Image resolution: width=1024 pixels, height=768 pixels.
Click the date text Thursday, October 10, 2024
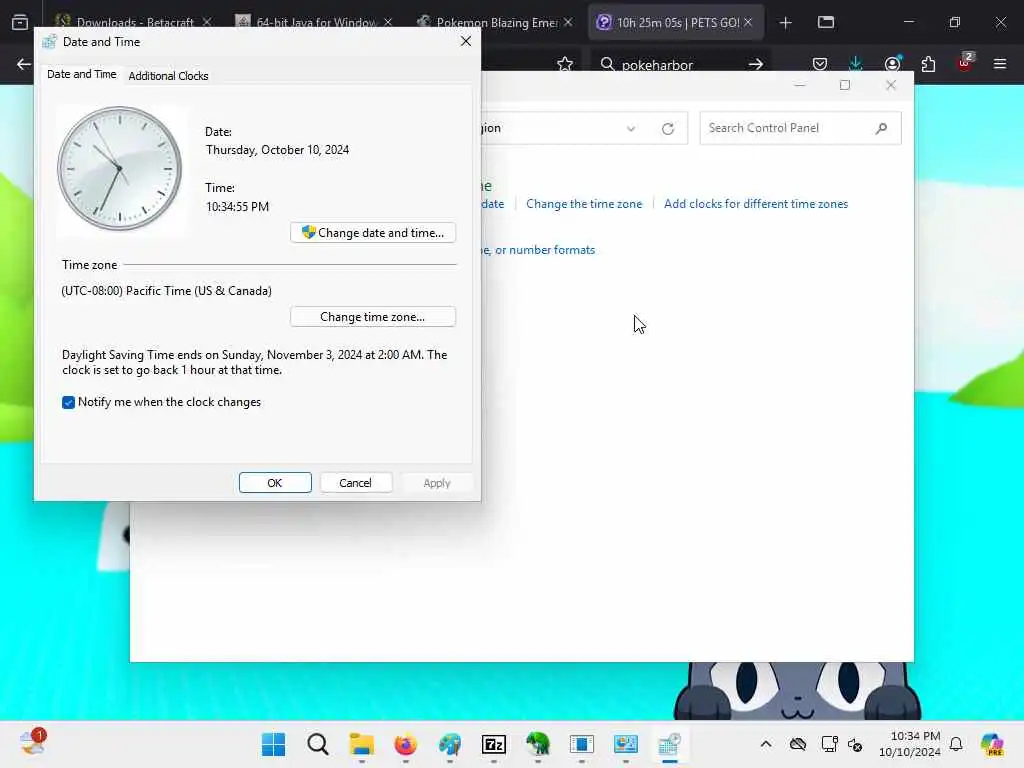pos(278,150)
